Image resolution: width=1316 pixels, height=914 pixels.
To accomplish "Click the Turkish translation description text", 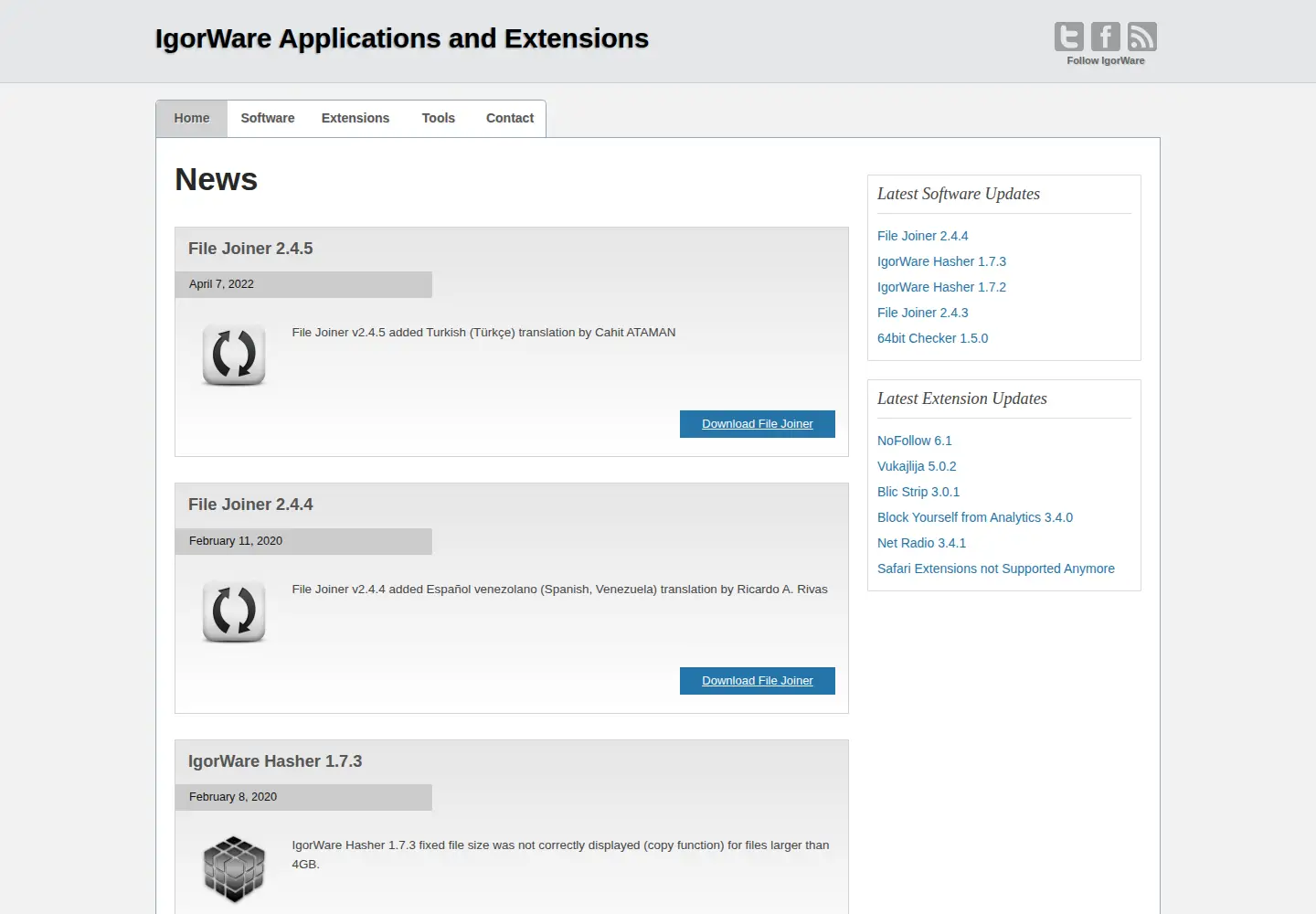I will 483,333.
